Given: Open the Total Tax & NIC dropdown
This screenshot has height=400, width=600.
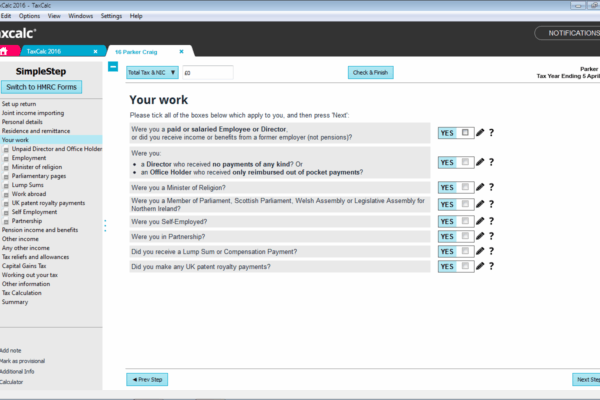Looking at the screenshot, I should 152,73.
